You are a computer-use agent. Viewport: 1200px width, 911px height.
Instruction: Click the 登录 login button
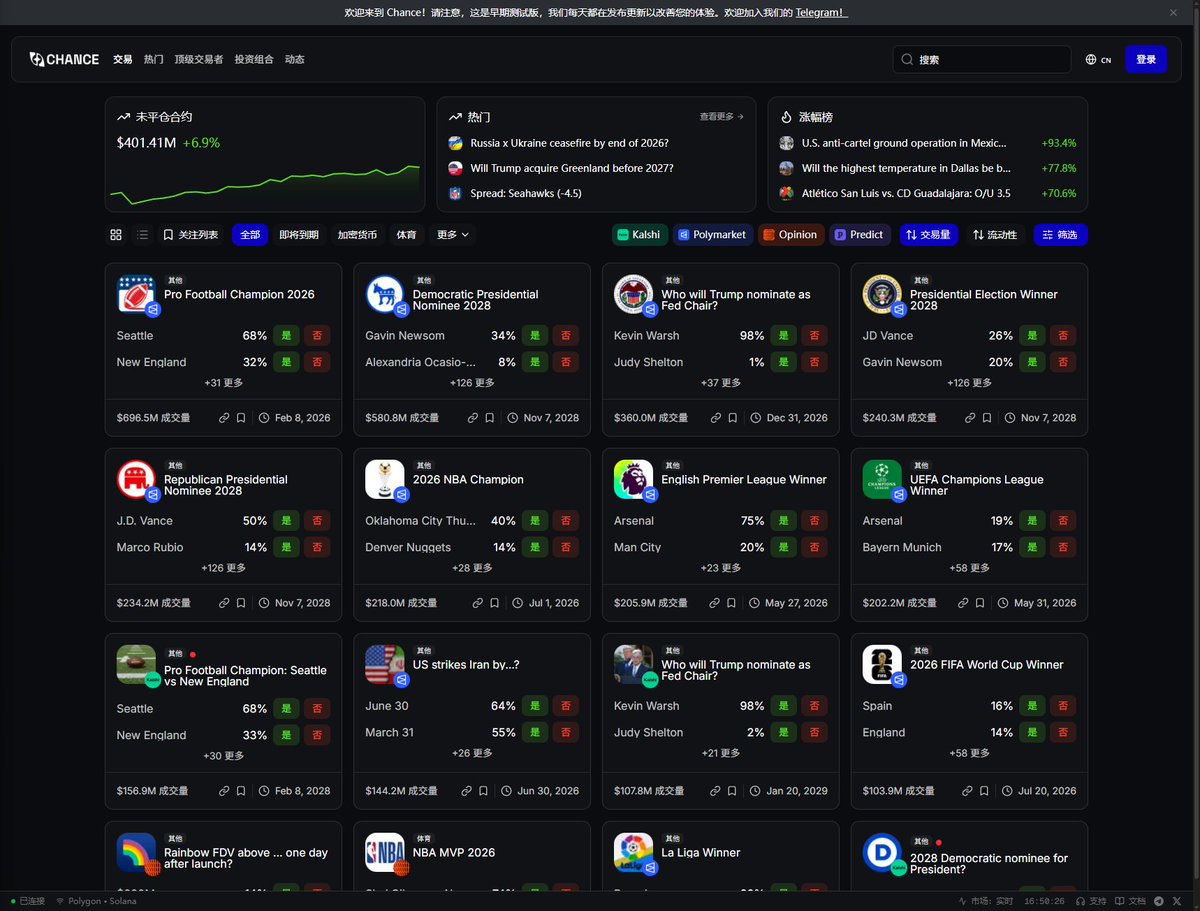[x=1146, y=60]
